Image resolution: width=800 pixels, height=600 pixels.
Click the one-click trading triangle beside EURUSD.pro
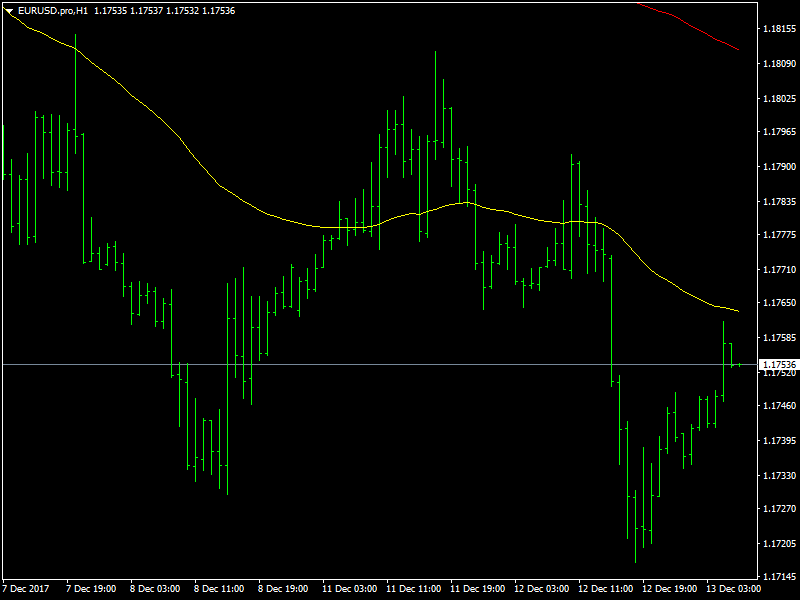click(9, 11)
